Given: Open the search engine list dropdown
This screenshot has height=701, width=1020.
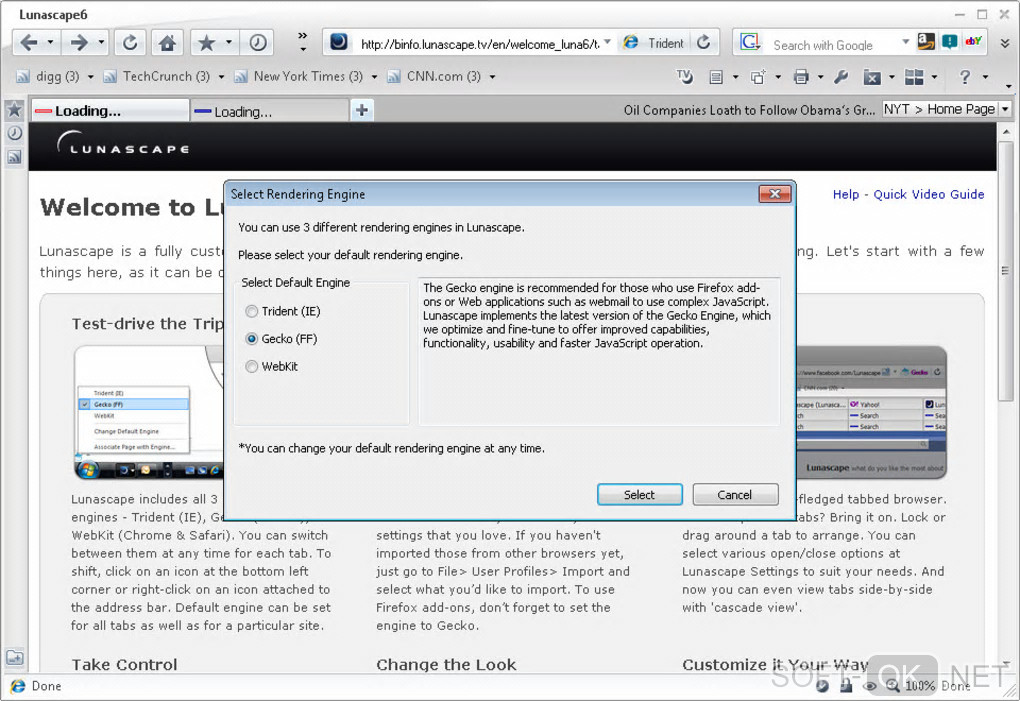Looking at the screenshot, I should [905, 43].
